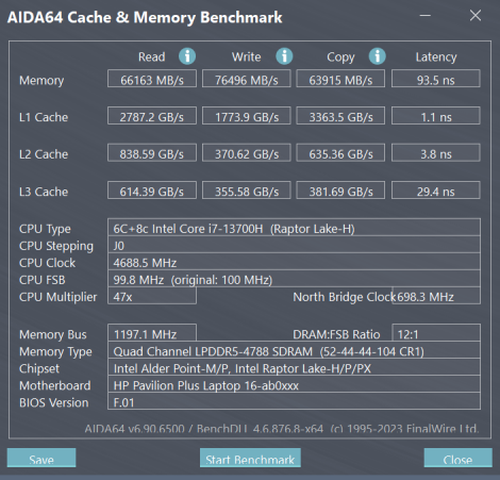Select the DRAM:FSB Ratio 12:1 field
The image size is (500, 480).
436,332
